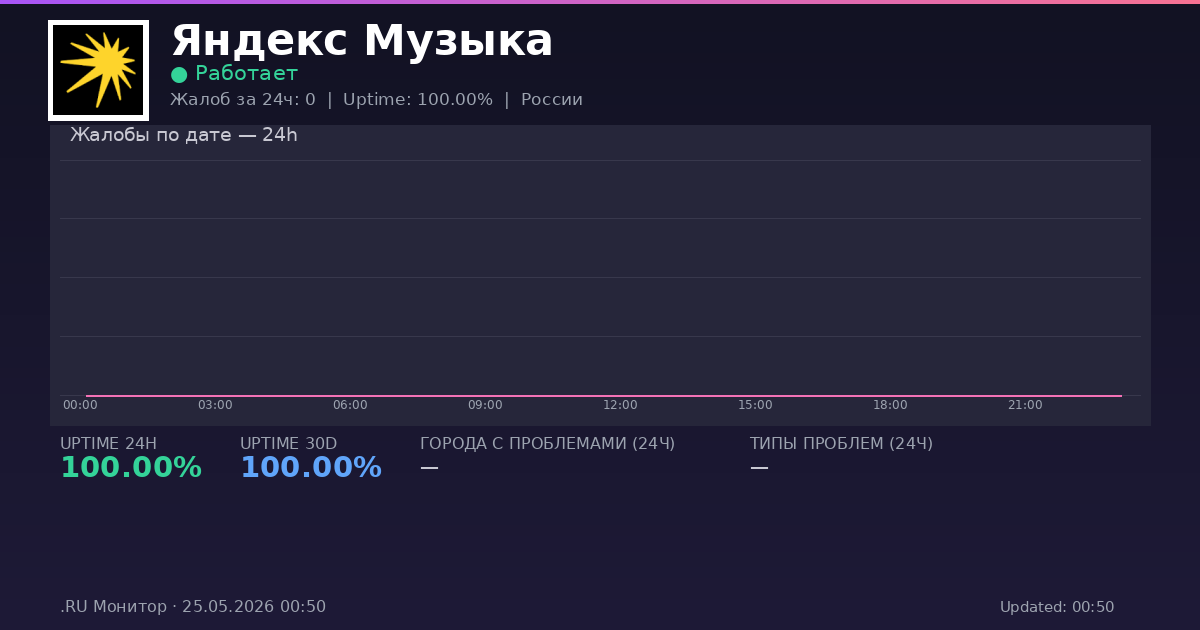The image size is (1200, 630).
Task: Click the 06:00 time axis label
Action: pos(350,405)
